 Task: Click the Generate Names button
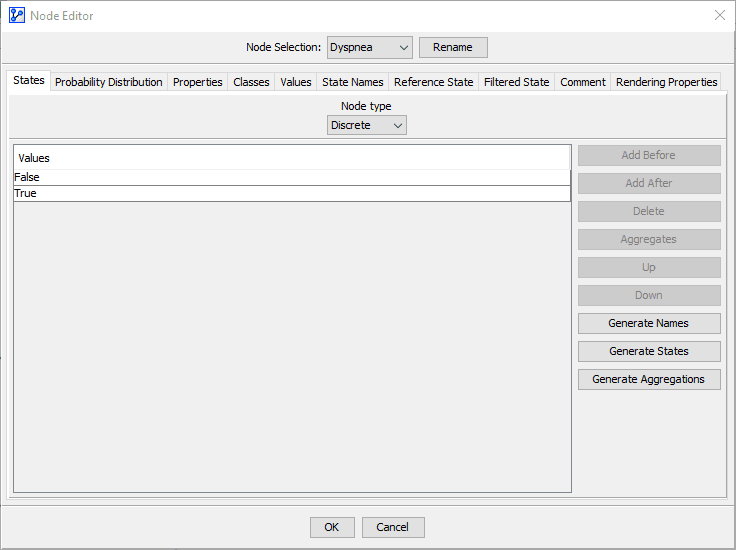pyautogui.click(x=649, y=323)
